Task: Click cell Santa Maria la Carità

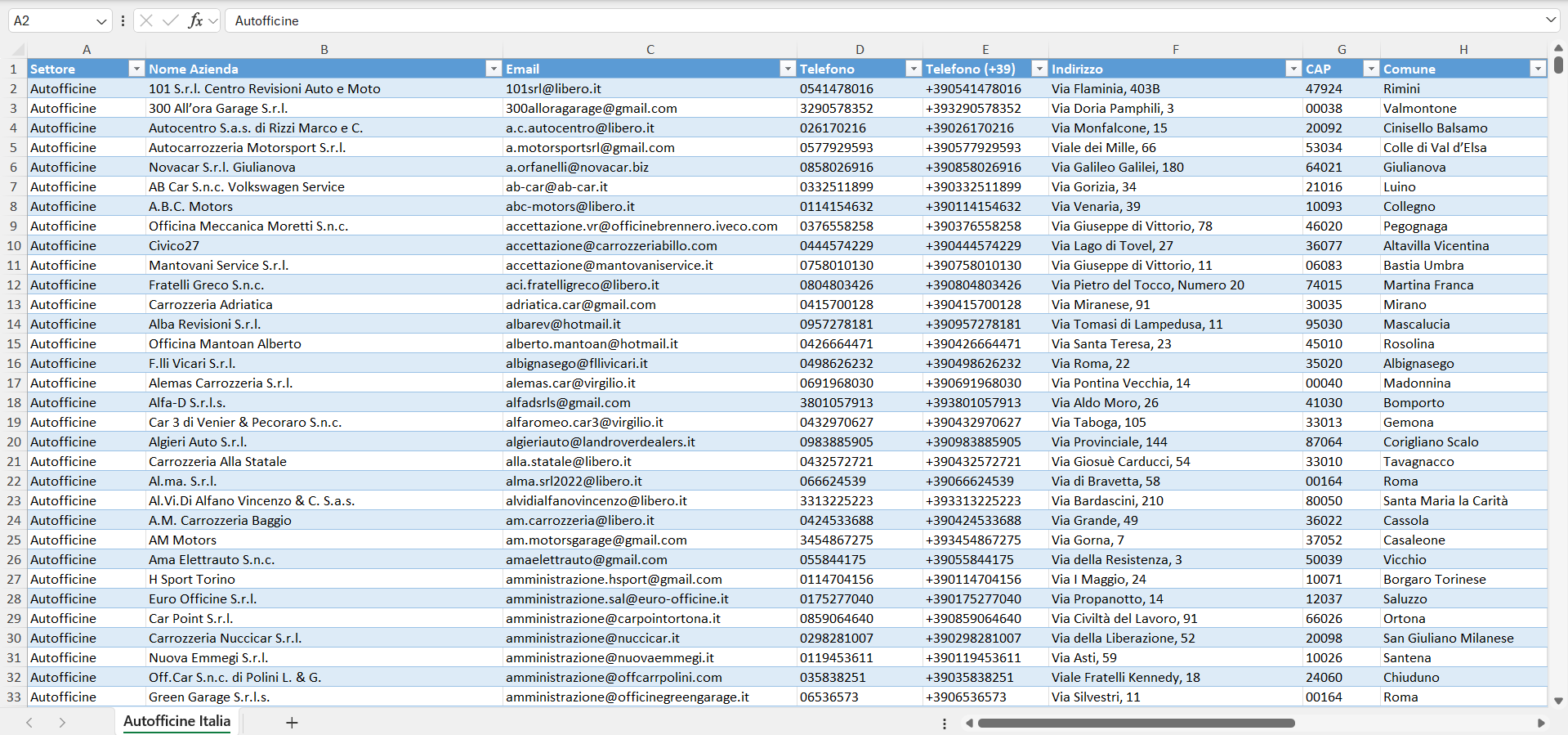Action: tap(1463, 500)
